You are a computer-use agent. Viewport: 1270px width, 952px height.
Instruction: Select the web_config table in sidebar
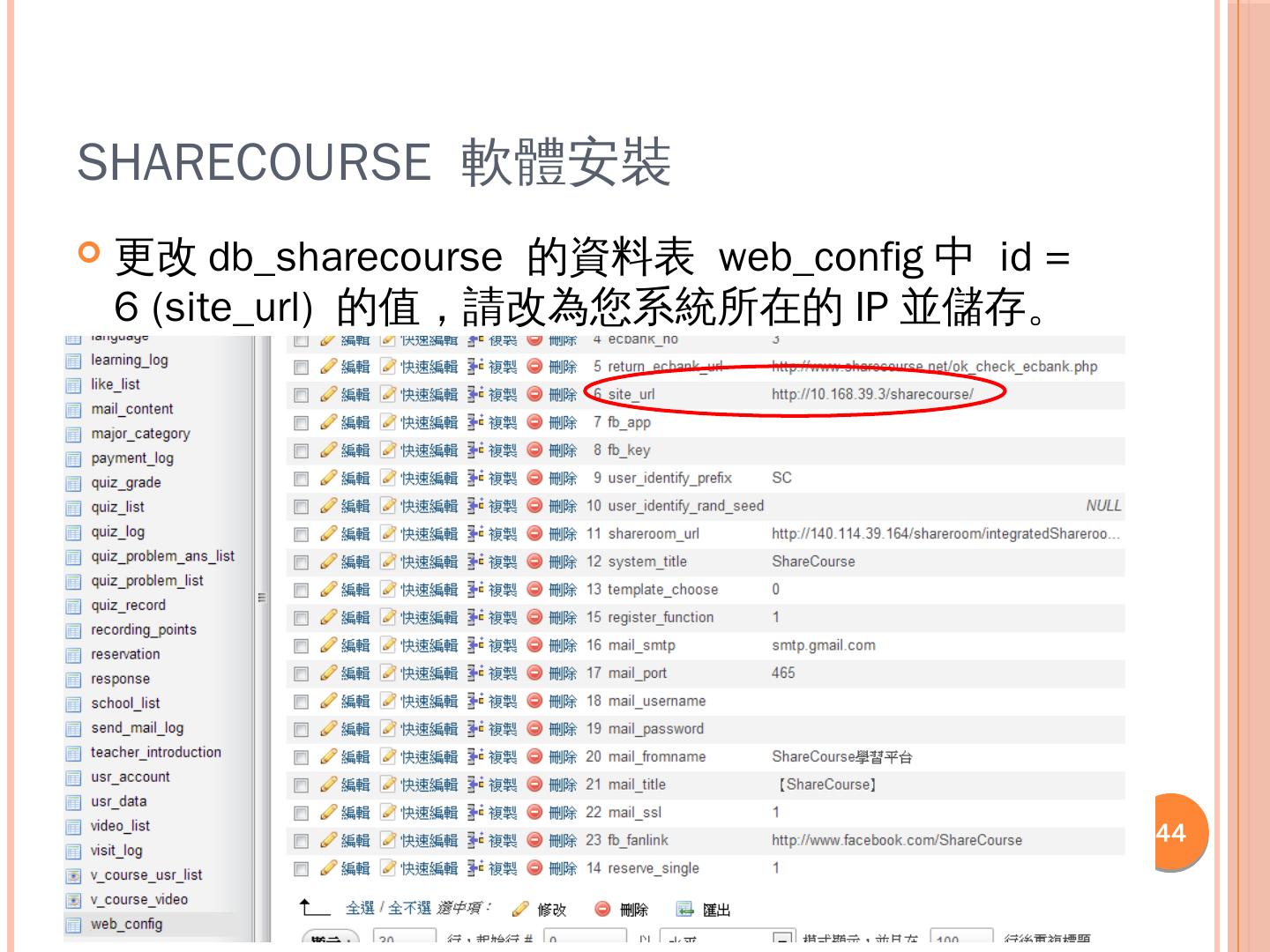[x=126, y=924]
